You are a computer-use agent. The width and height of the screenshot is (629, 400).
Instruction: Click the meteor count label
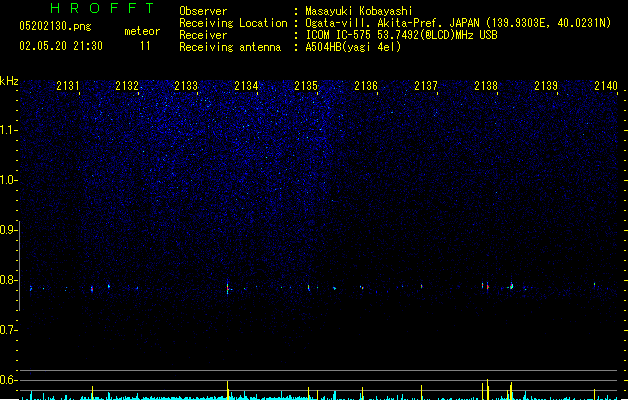click(x=142, y=31)
